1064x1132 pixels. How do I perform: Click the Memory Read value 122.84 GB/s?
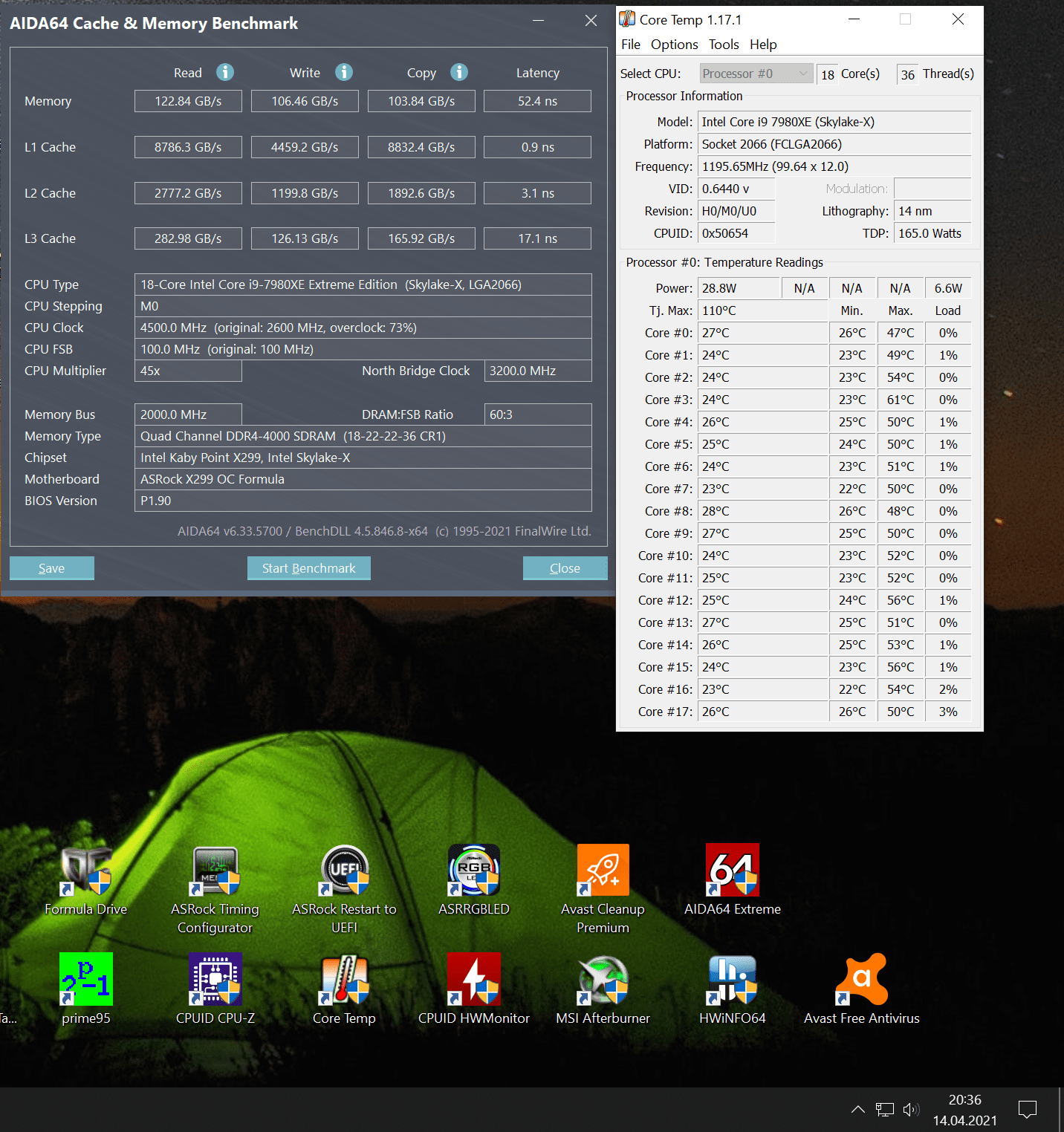click(188, 101)
